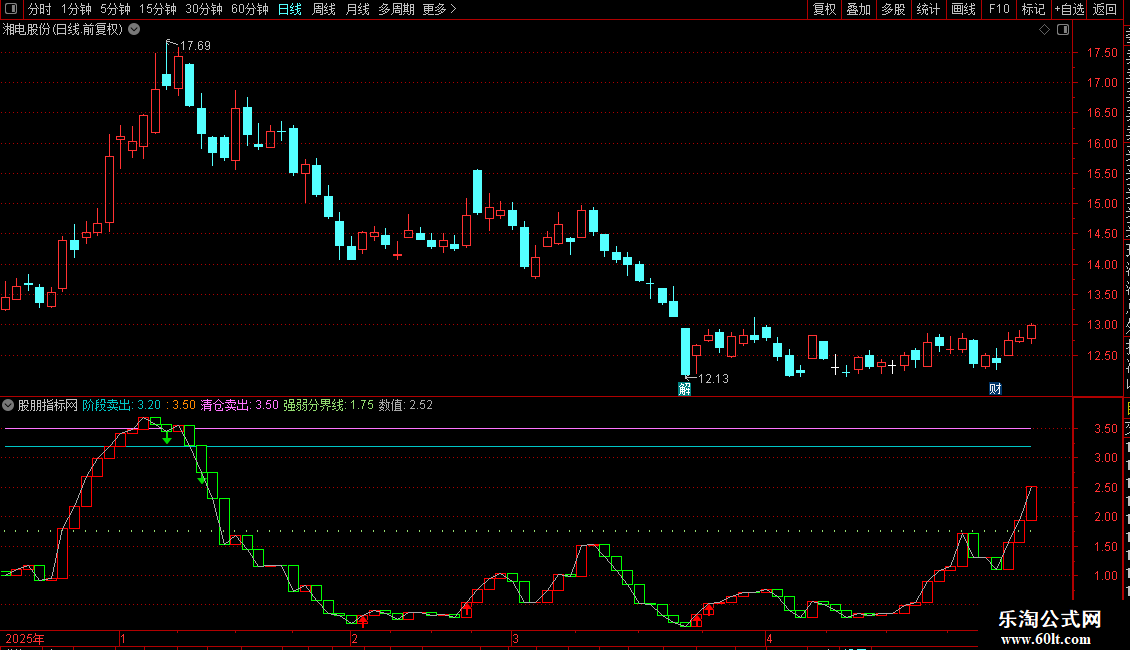Click the 财 marker below the chart
Image resolution: width=1130 pixels, height=650 pixels.
coord(995,389)
